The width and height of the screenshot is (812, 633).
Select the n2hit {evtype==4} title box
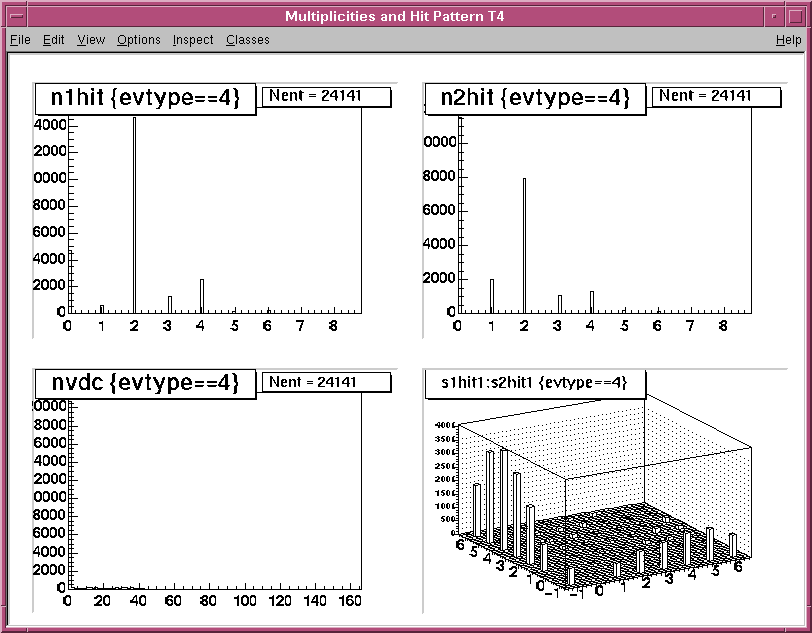[537, 98]
